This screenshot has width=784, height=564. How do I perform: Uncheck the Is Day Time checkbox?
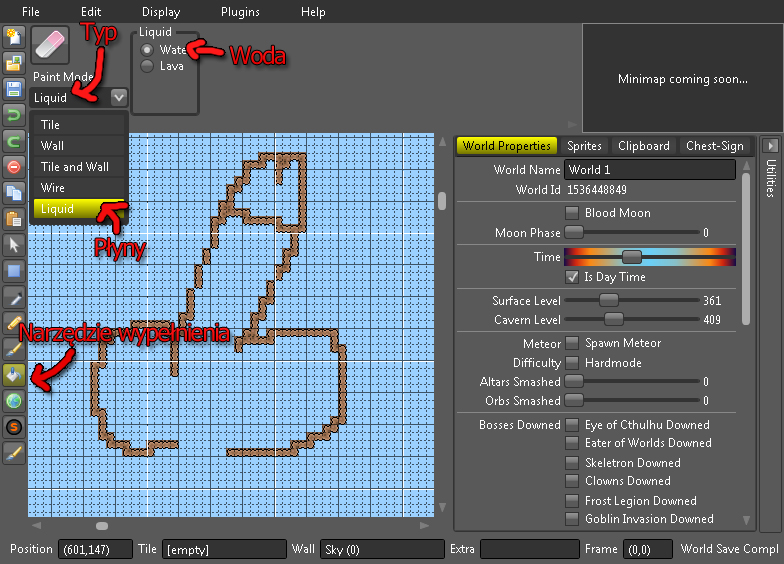[x=572, y=277]
